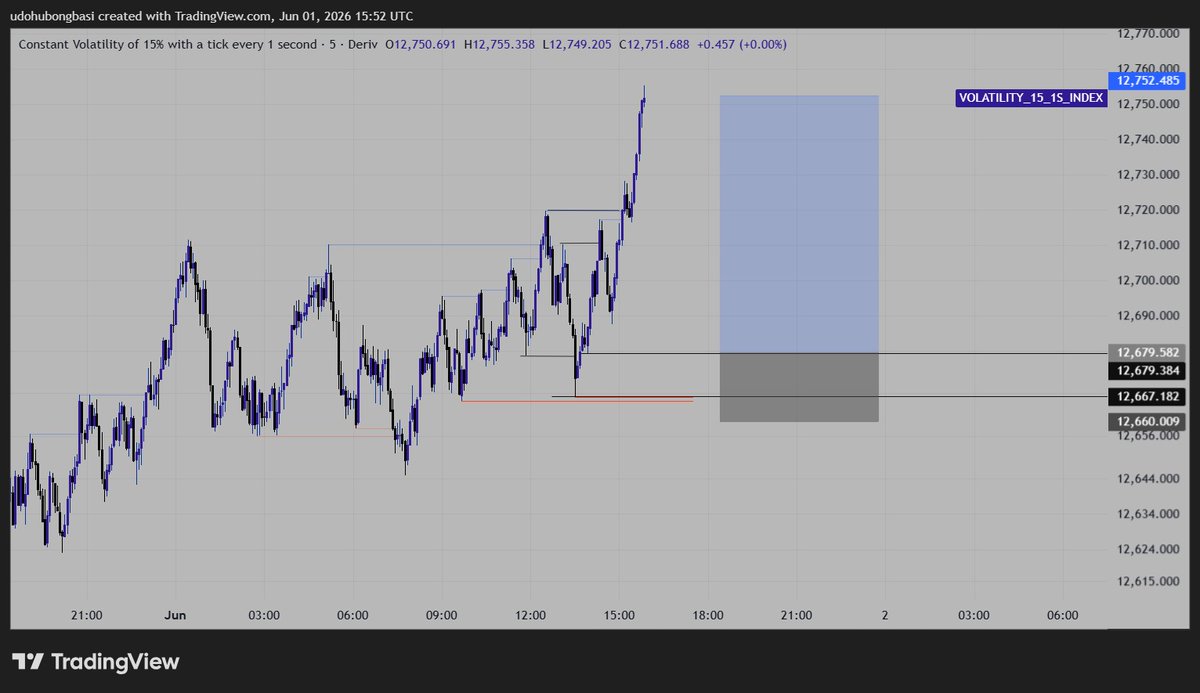Click the 09:00 time axis label

pos(442,615)
